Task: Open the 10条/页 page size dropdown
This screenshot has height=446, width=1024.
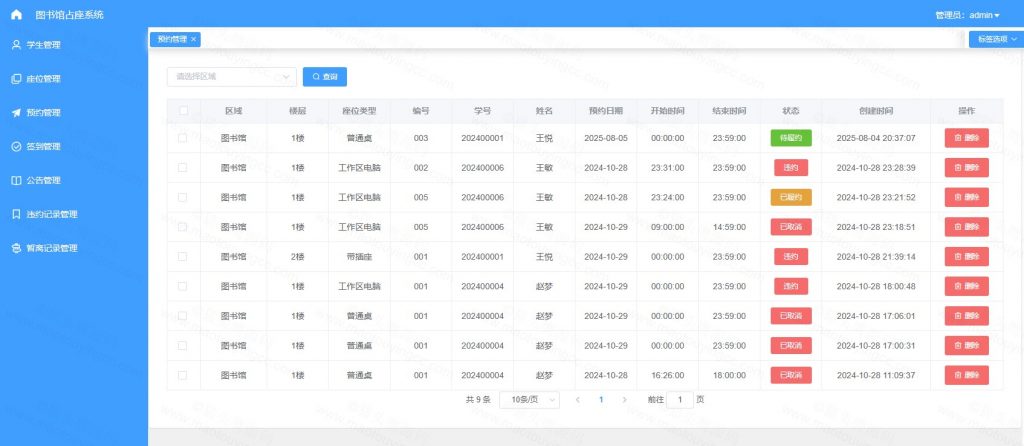Action: point(529,400)
